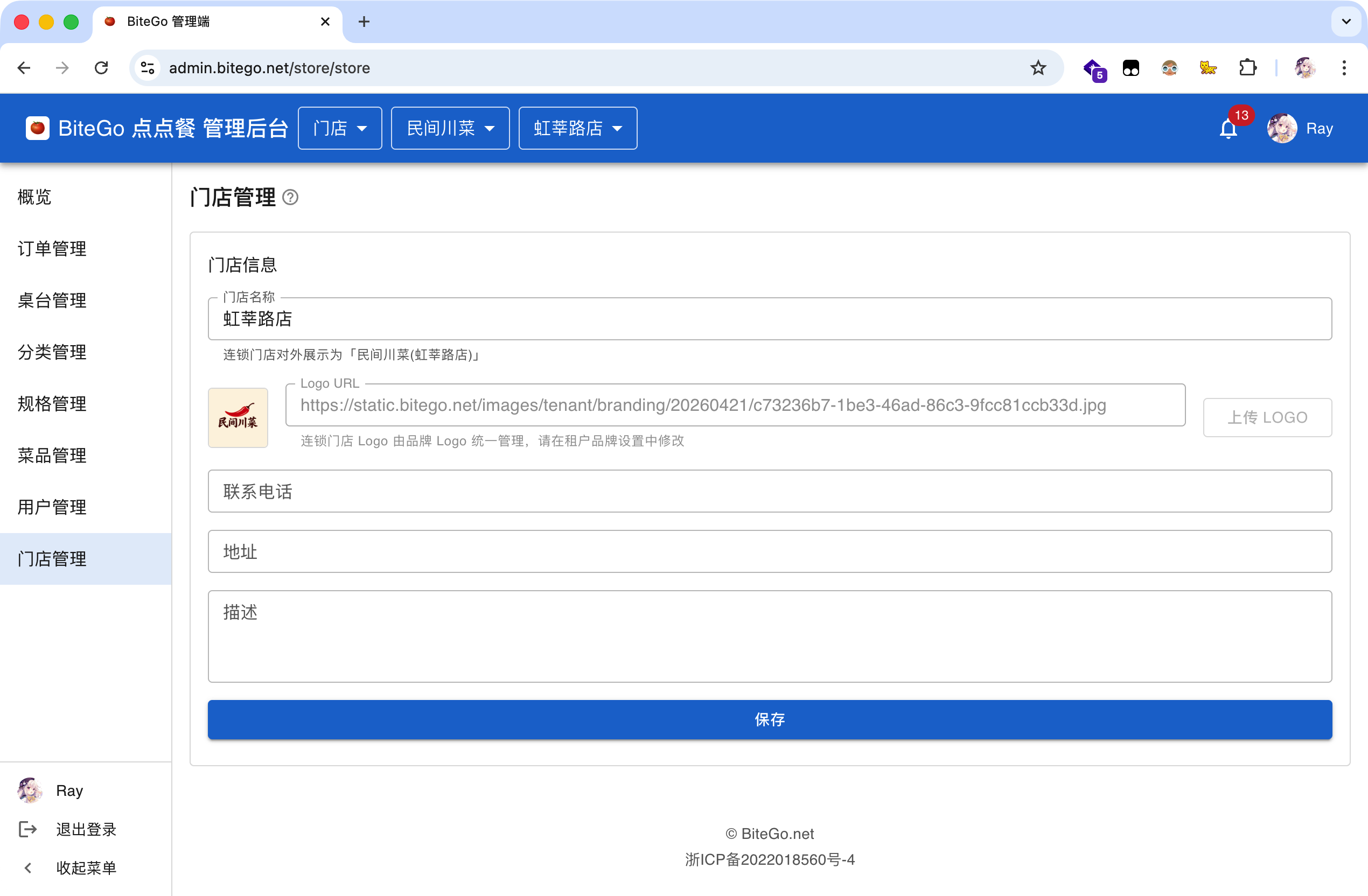Open 订单管理 in the sidebar
This screenshot has height=896, width=1368.
coord(86,249)
